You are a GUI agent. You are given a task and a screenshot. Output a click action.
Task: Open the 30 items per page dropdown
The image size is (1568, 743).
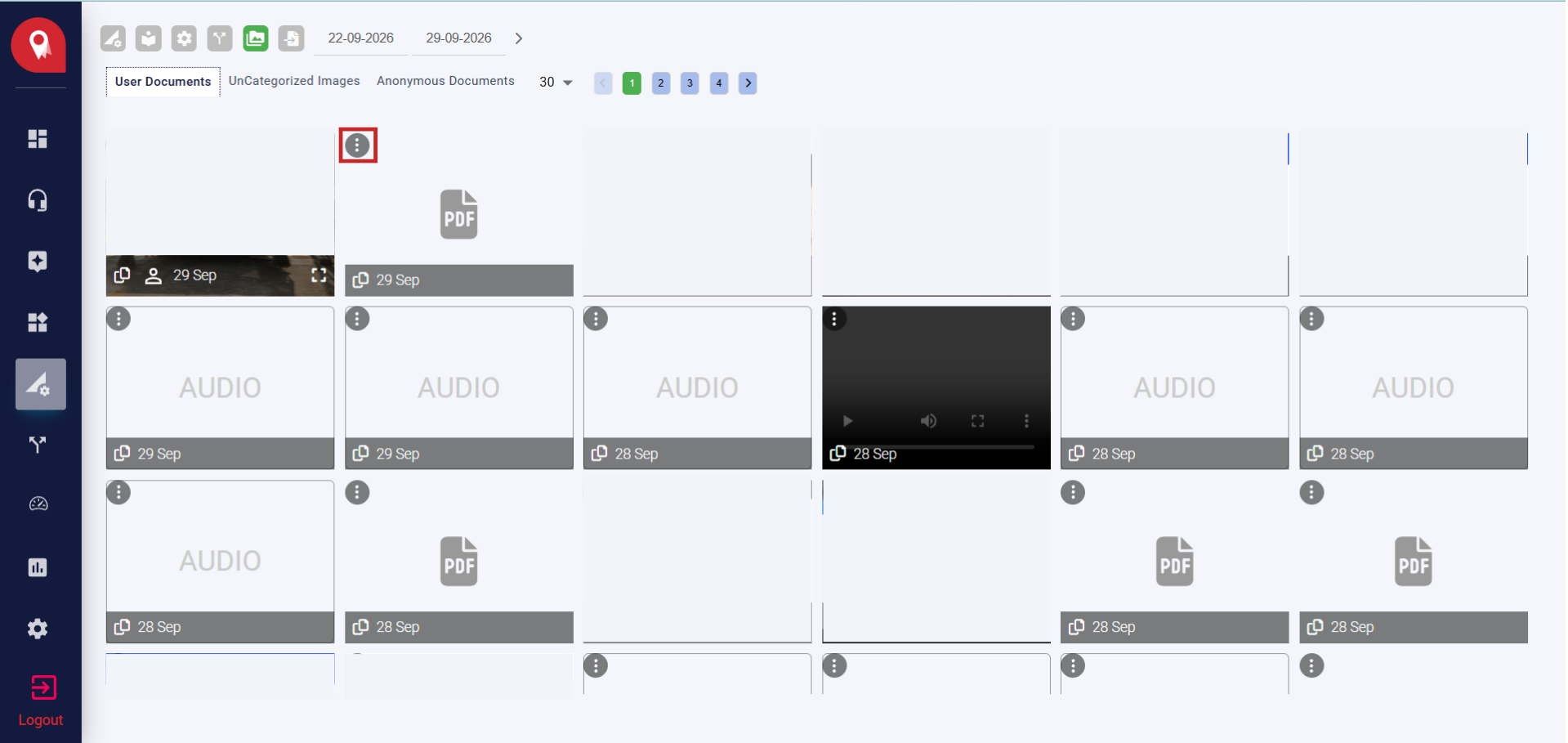pyautogui.click(x=556, y=83)
